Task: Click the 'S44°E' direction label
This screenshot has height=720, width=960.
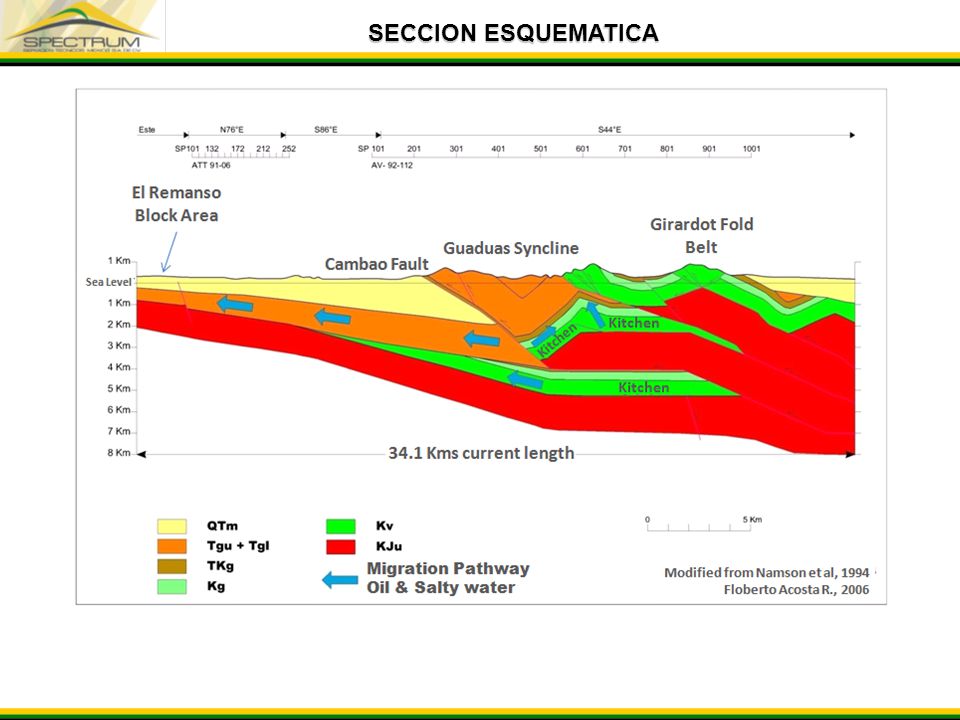Action: point(610,130)
